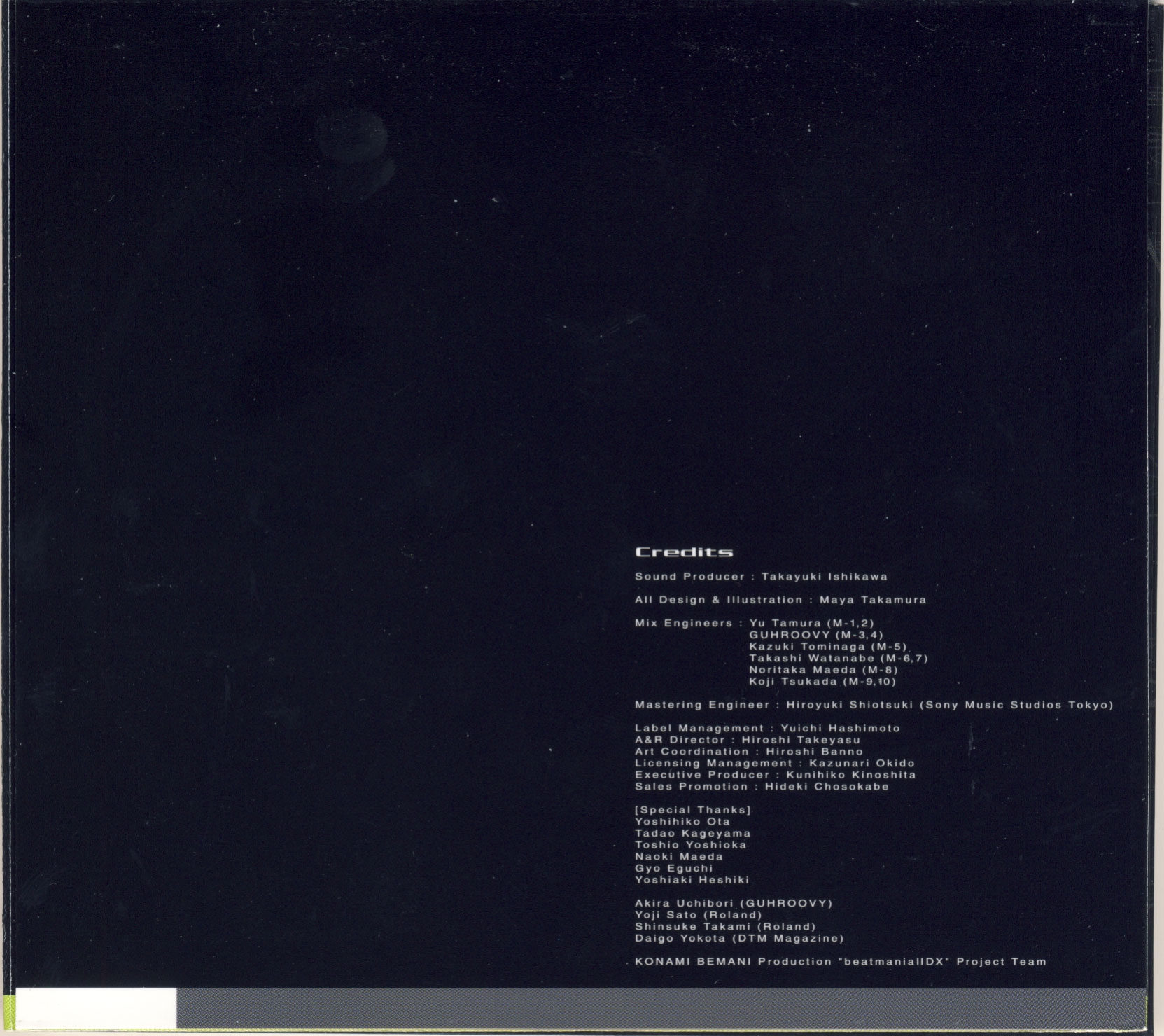
Task: Click the Mastering Engineer Hiroyuki Shiotsuki line
Action: (x=873, y=705)
